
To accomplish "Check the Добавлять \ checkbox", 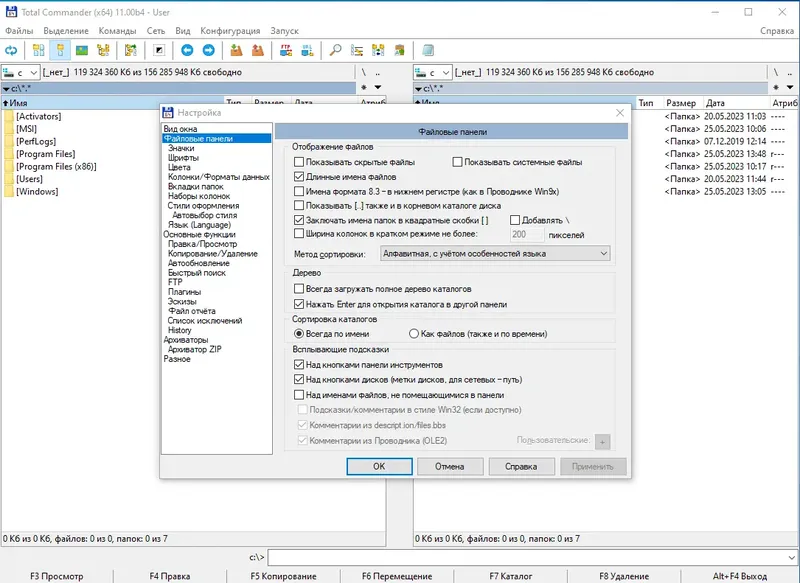I will [x=515, y=220].
